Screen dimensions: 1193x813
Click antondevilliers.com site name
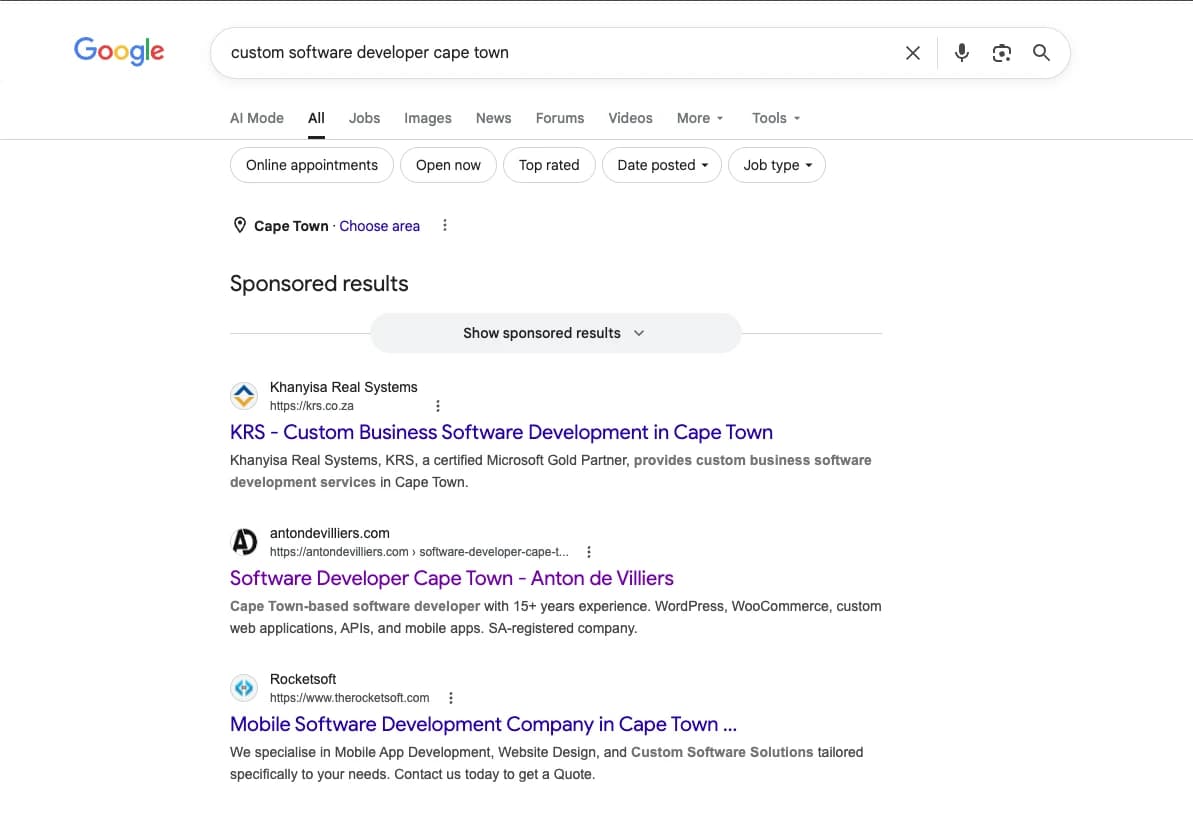(x=329, y=533)
